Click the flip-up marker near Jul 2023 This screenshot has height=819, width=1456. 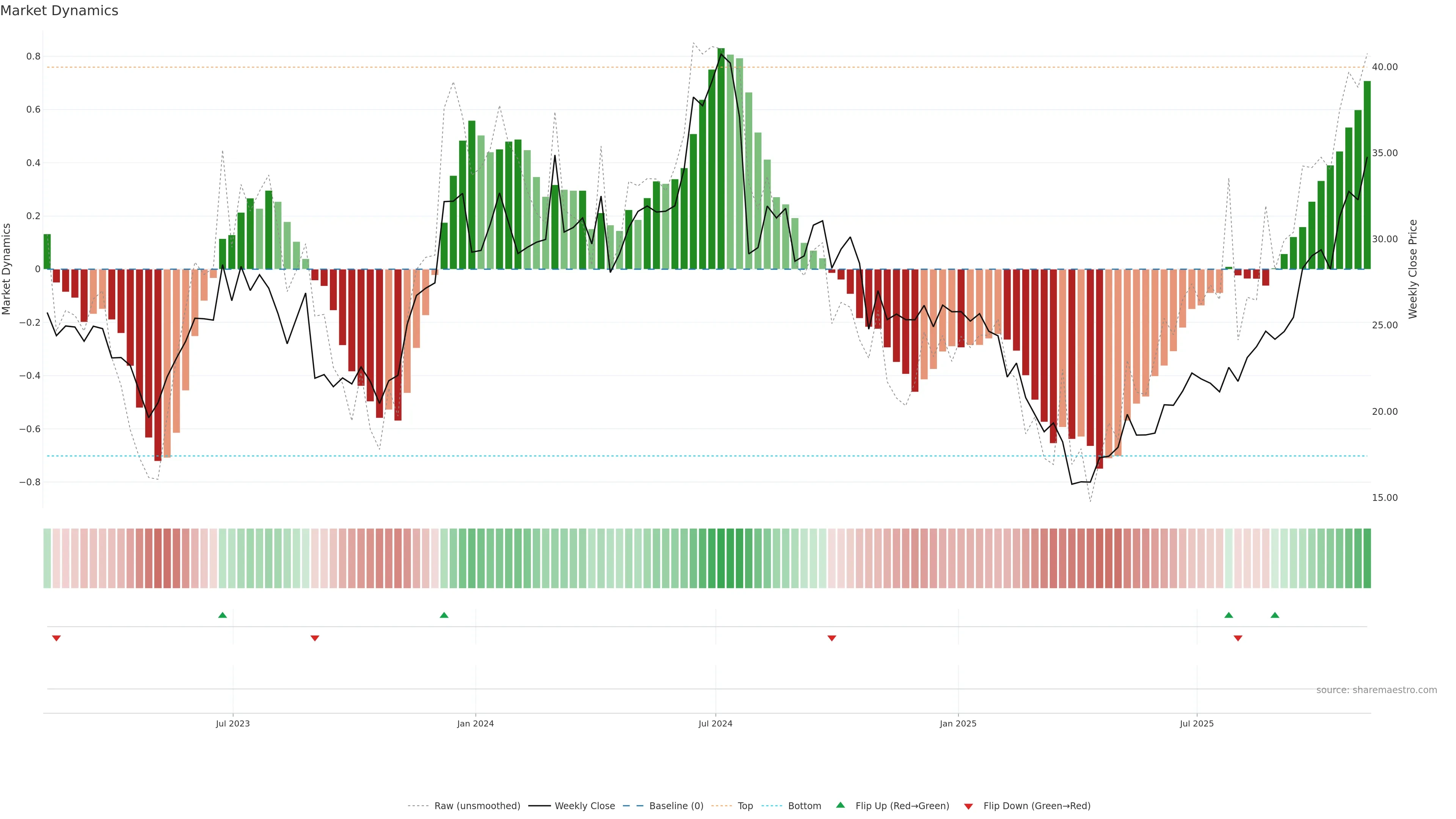(223, 615)
